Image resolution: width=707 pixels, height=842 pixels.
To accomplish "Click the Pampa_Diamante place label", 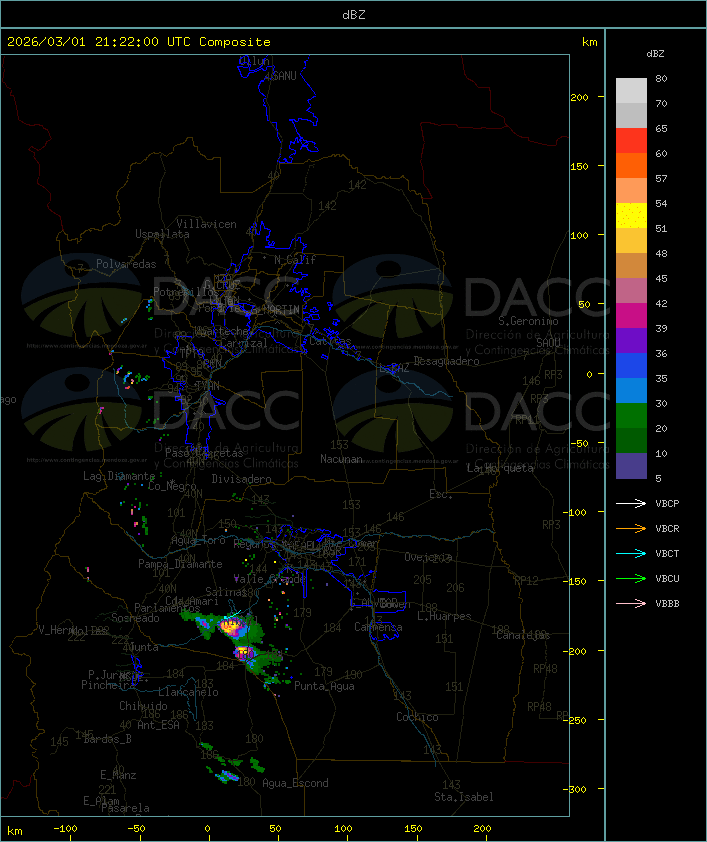I will pos(180,564).
